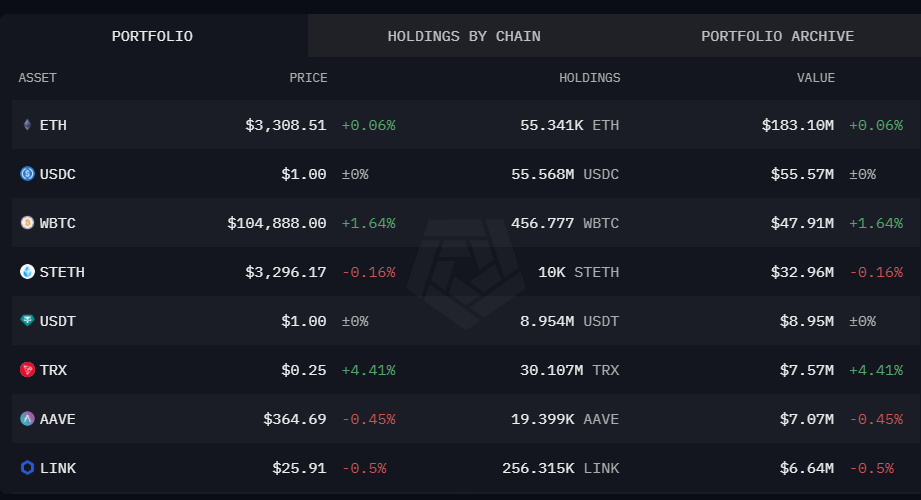Click the USDT Tether icon
Viewport: 921px width, 500px height.
click(x=27, y=321)
